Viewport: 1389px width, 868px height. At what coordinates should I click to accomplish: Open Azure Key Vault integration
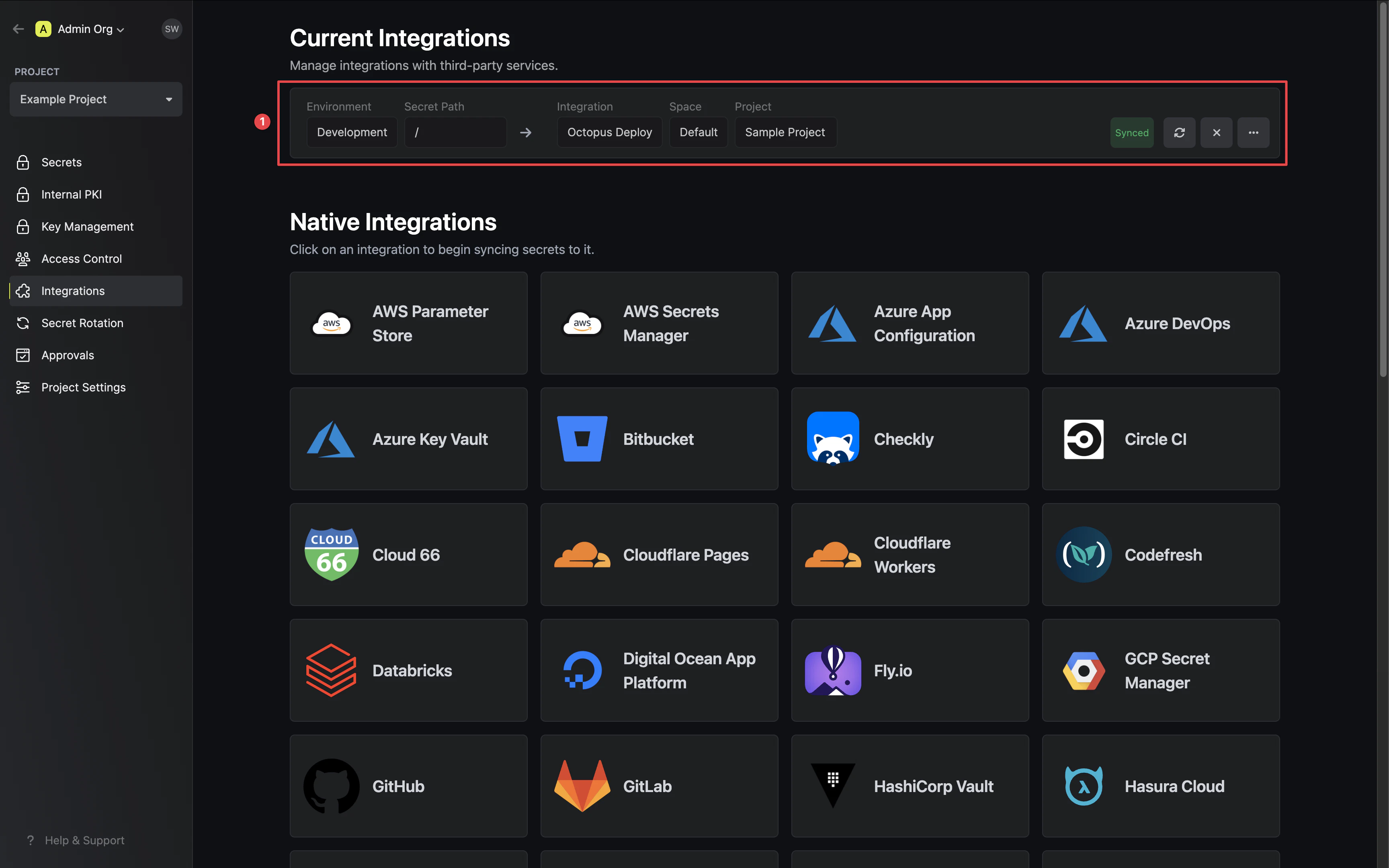click(x=409, y=439)
